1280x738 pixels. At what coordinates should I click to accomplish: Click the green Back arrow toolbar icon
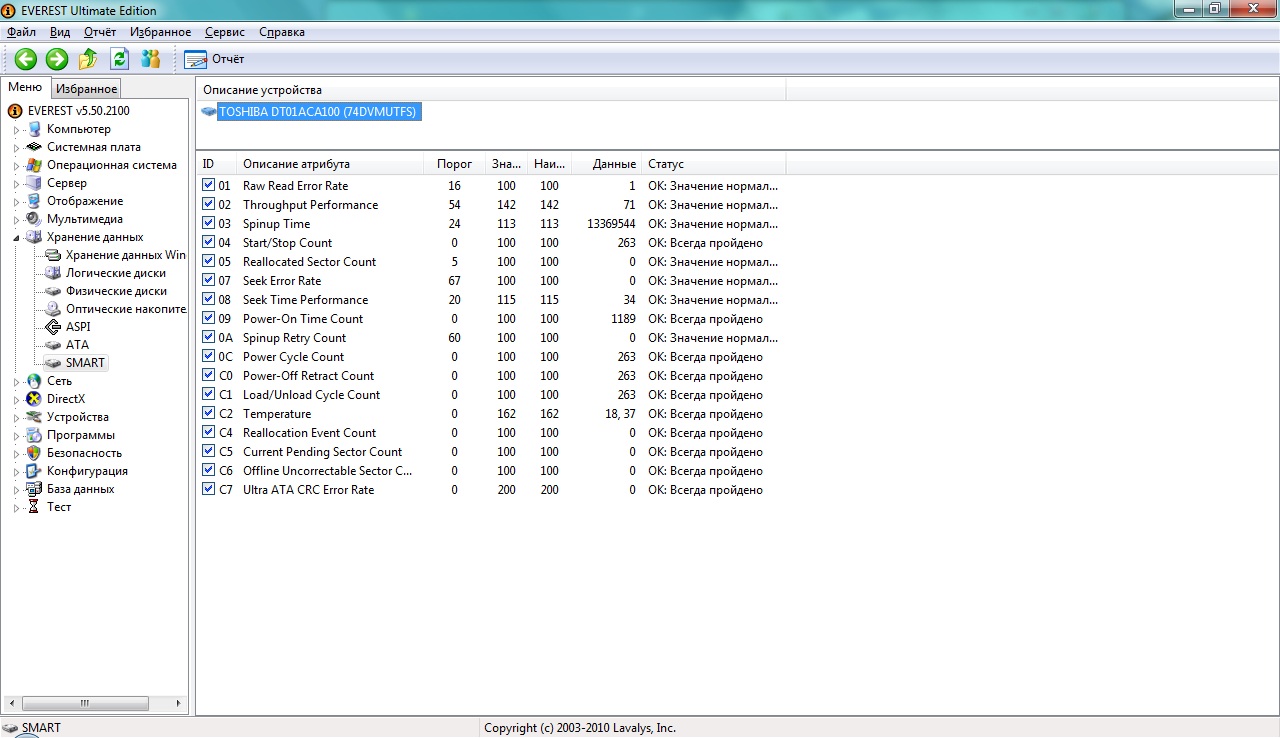coord(26,59)
